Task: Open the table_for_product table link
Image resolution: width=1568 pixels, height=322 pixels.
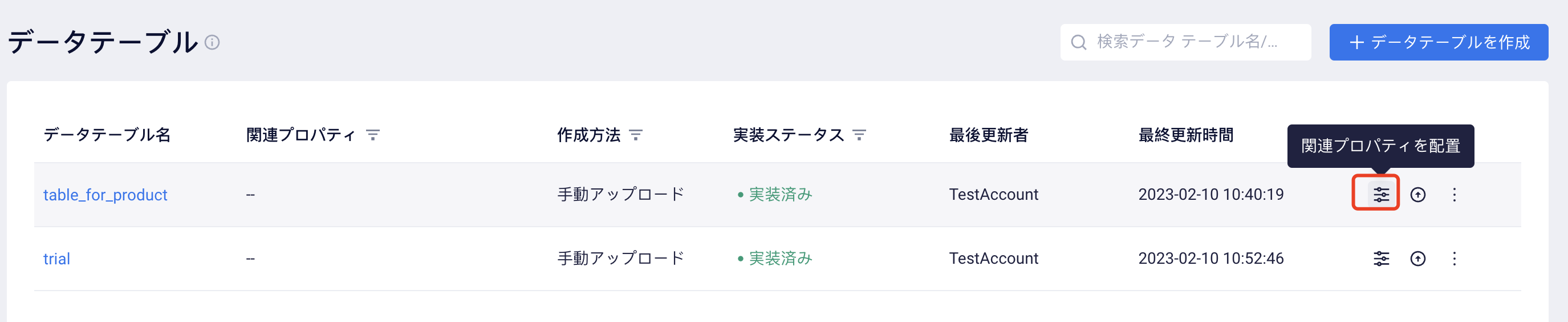Action: click(105, 195)
